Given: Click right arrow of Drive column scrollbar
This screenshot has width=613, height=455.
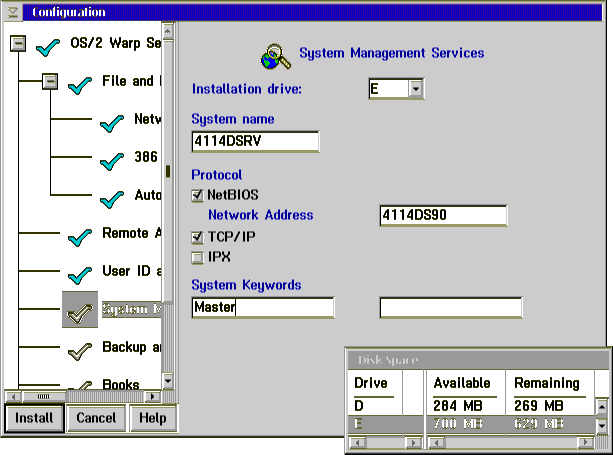Looking at the screenshot, I should (x=413, y=442).
